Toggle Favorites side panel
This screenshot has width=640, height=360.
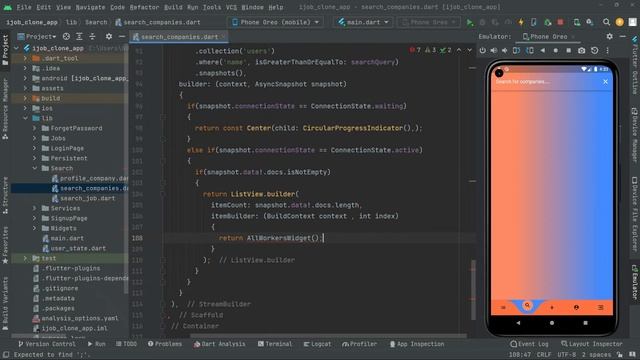pyautogui.click(x=5, y=245)
